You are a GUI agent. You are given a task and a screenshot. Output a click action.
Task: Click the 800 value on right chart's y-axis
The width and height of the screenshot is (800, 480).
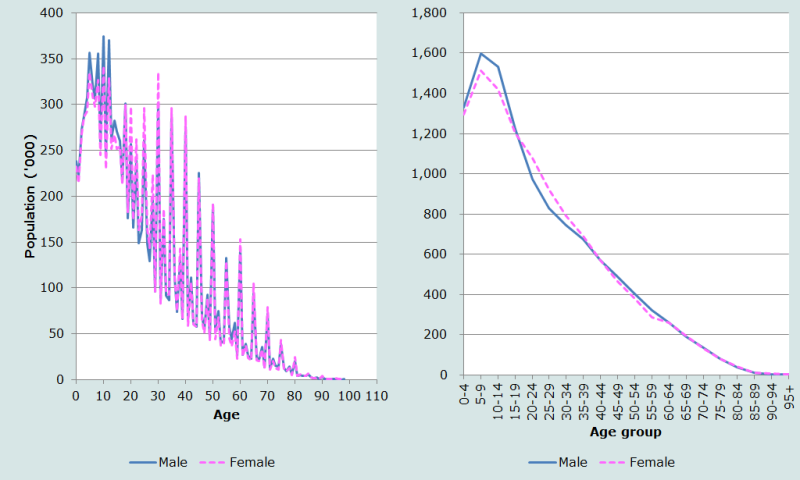click(435, 214)
